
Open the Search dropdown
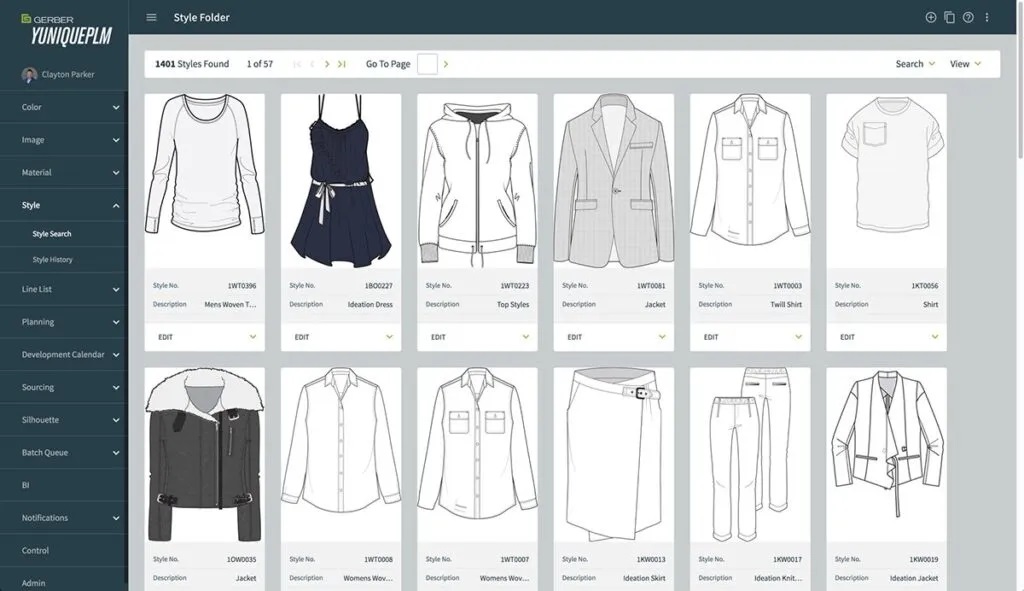tap(915, 64)
